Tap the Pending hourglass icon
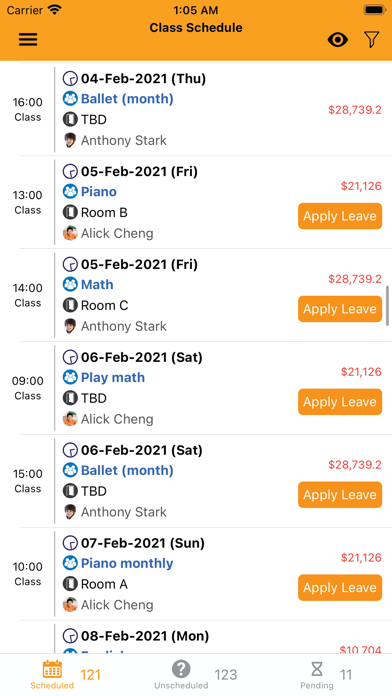The image size is (392, 696). (317, 669)
